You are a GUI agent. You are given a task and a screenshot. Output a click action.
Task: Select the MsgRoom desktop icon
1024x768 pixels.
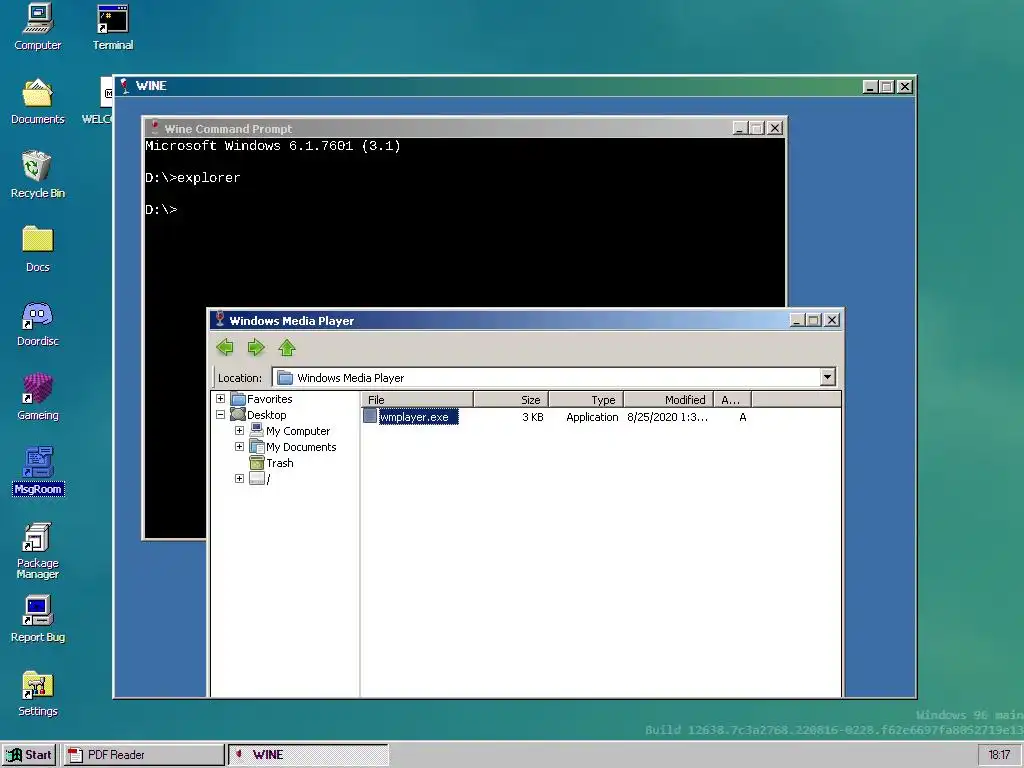[x=38, y=471]
